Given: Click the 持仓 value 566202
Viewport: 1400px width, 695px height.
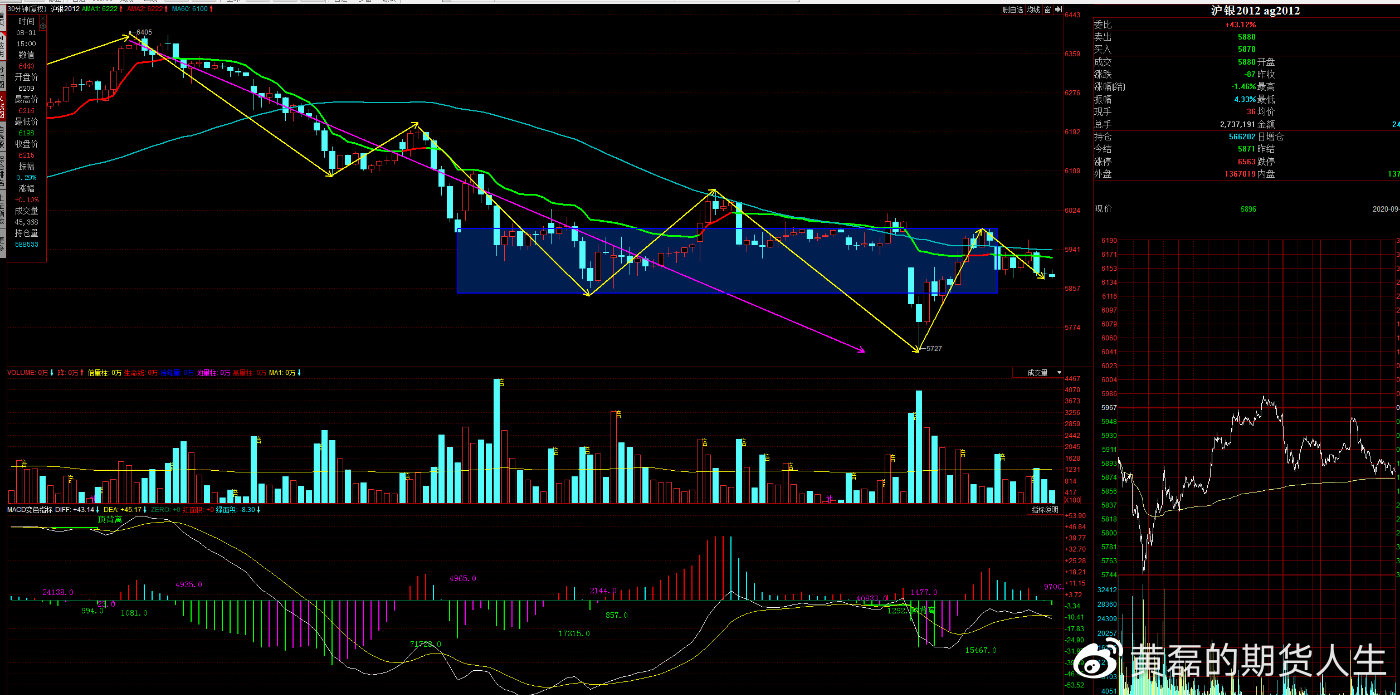Looking at the screenshot, I should (1243, 136).
